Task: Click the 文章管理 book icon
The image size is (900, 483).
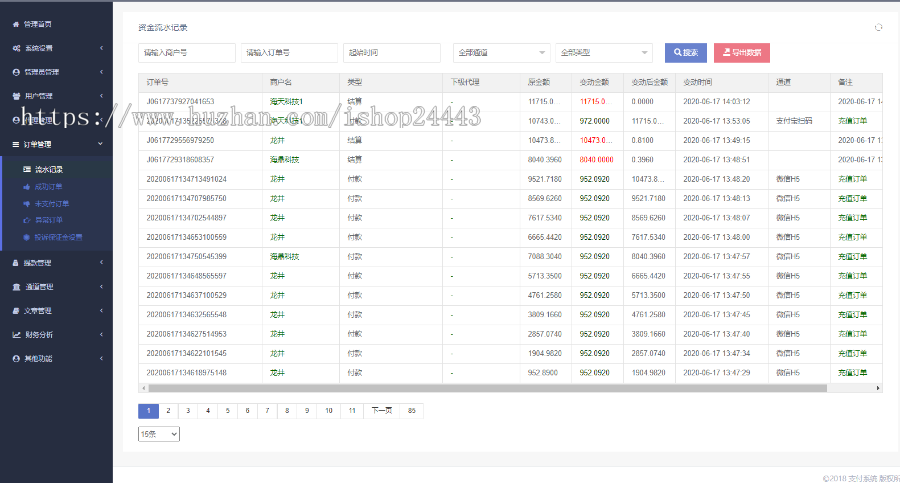Action: tap(16, 311)
